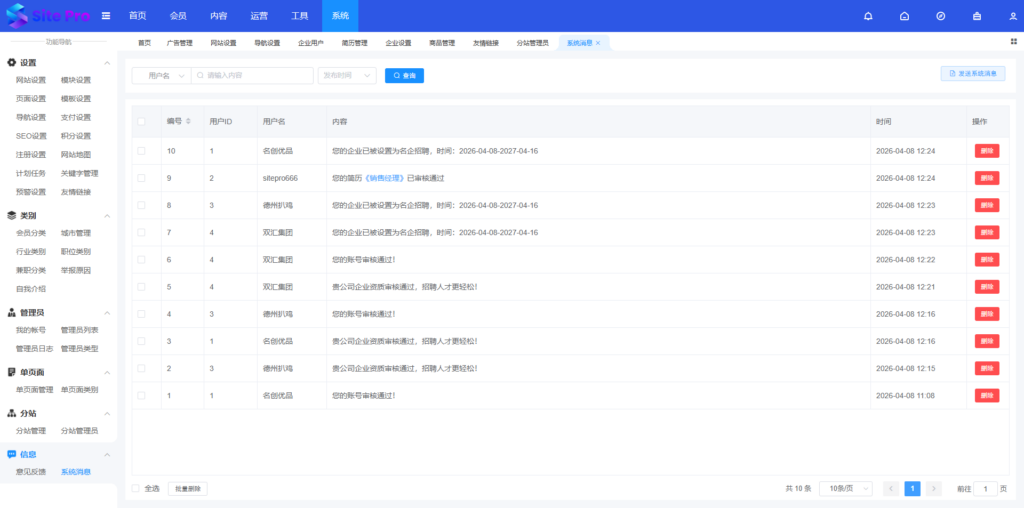The height and width of the screenshot is (508, 1024).
Task: Delete message row number 10
Action: point(987,151)
